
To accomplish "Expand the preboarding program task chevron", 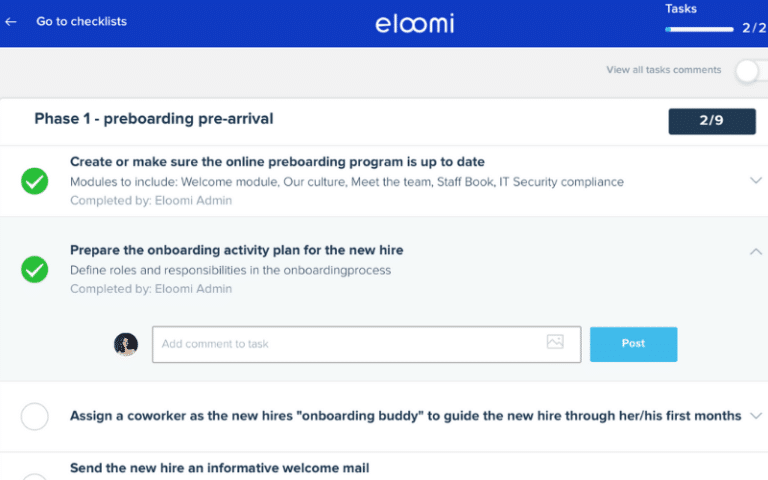I will 756,181.
